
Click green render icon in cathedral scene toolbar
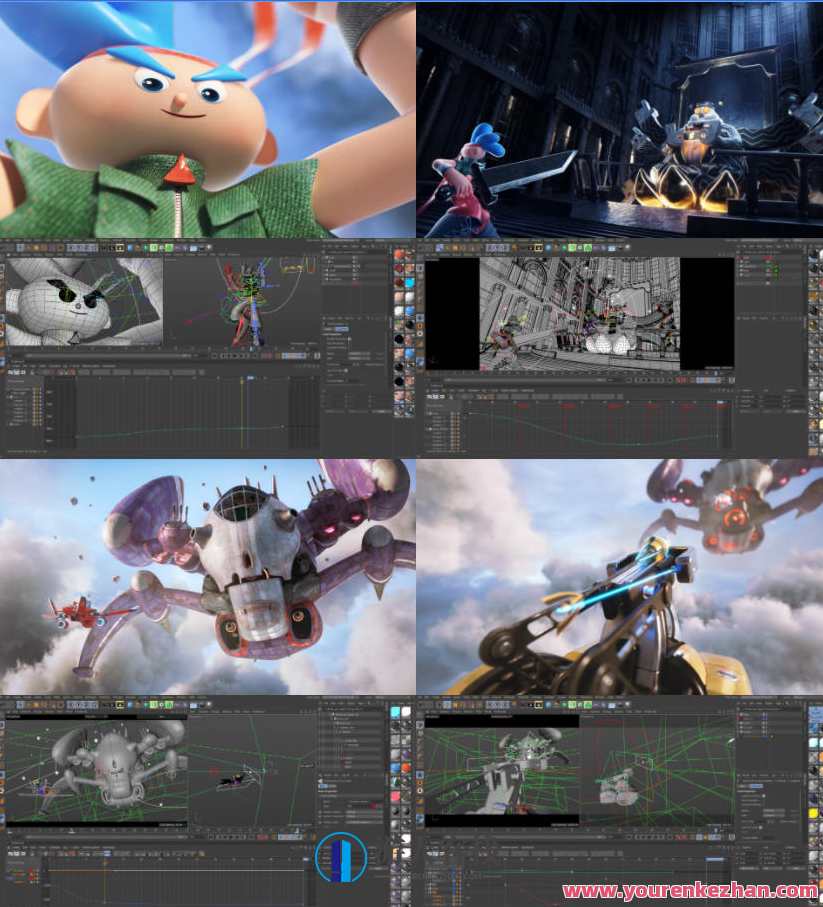pyautogui.click(x=573, y=247)
